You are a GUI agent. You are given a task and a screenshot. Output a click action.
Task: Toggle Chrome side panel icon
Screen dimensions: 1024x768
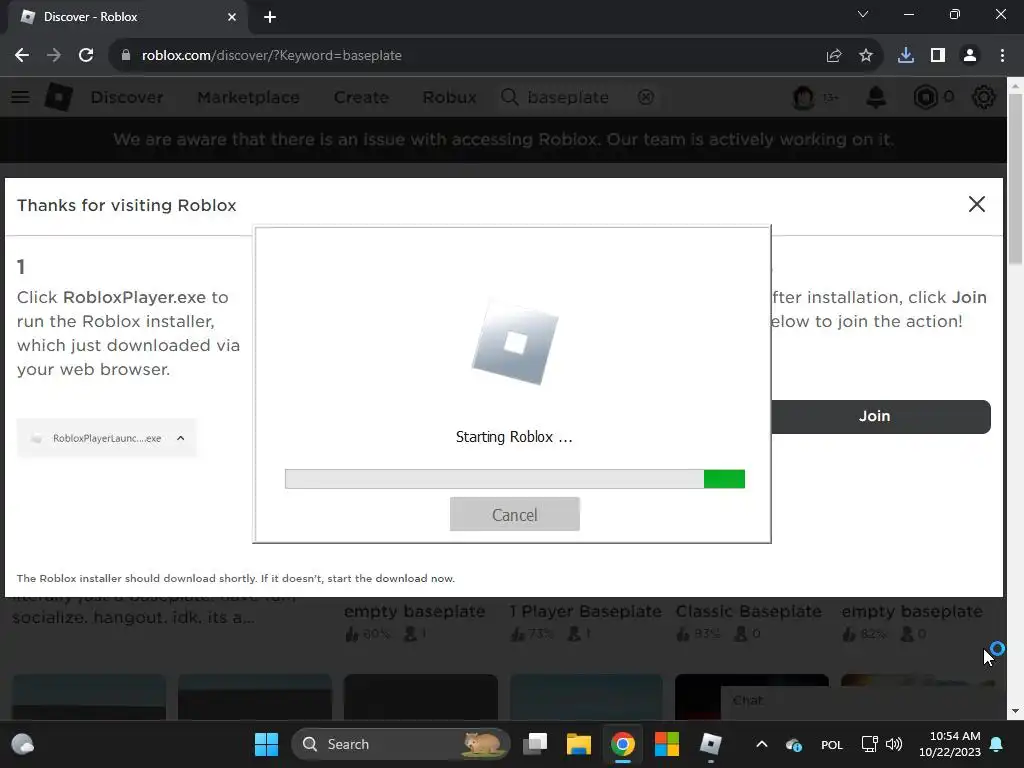pos(938,56)
